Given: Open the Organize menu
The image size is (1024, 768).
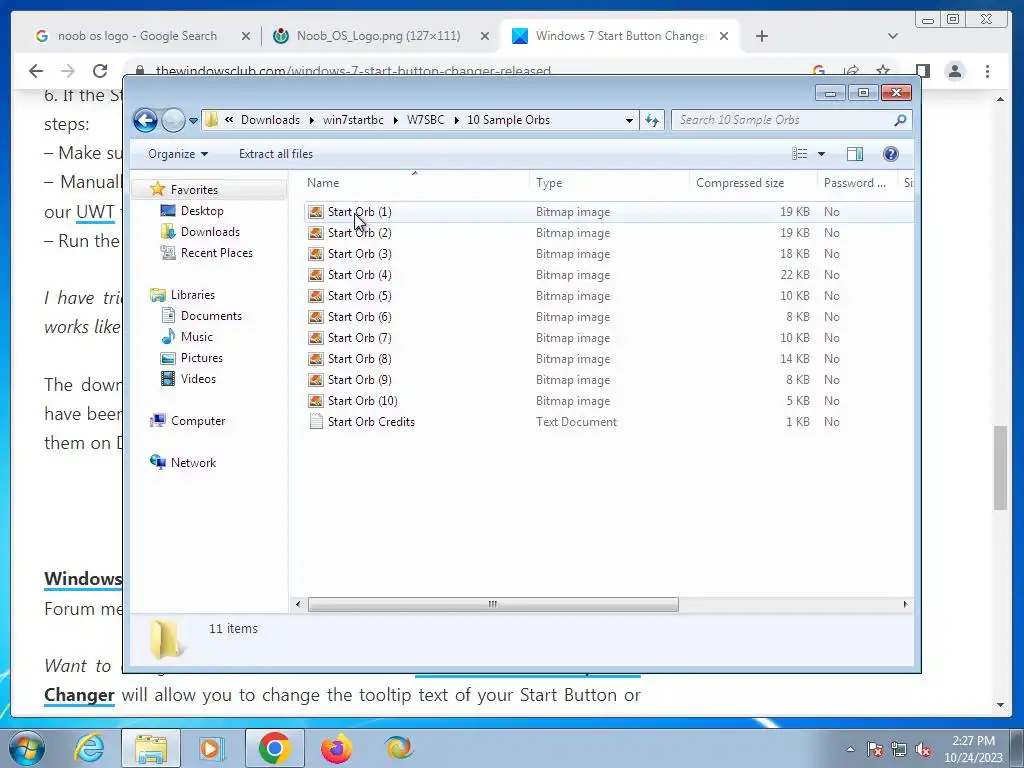Looking at the screenshot, I should click(x=178, y=154).
